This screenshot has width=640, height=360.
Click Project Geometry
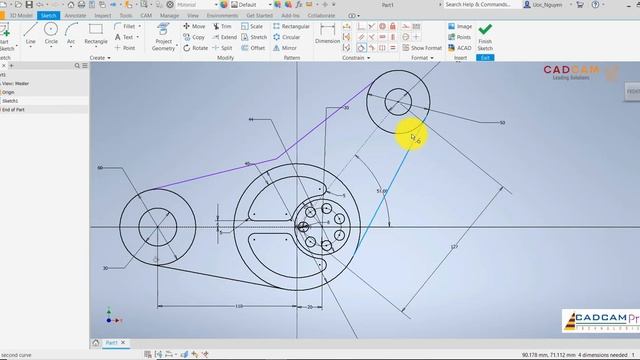coord(163,37)
